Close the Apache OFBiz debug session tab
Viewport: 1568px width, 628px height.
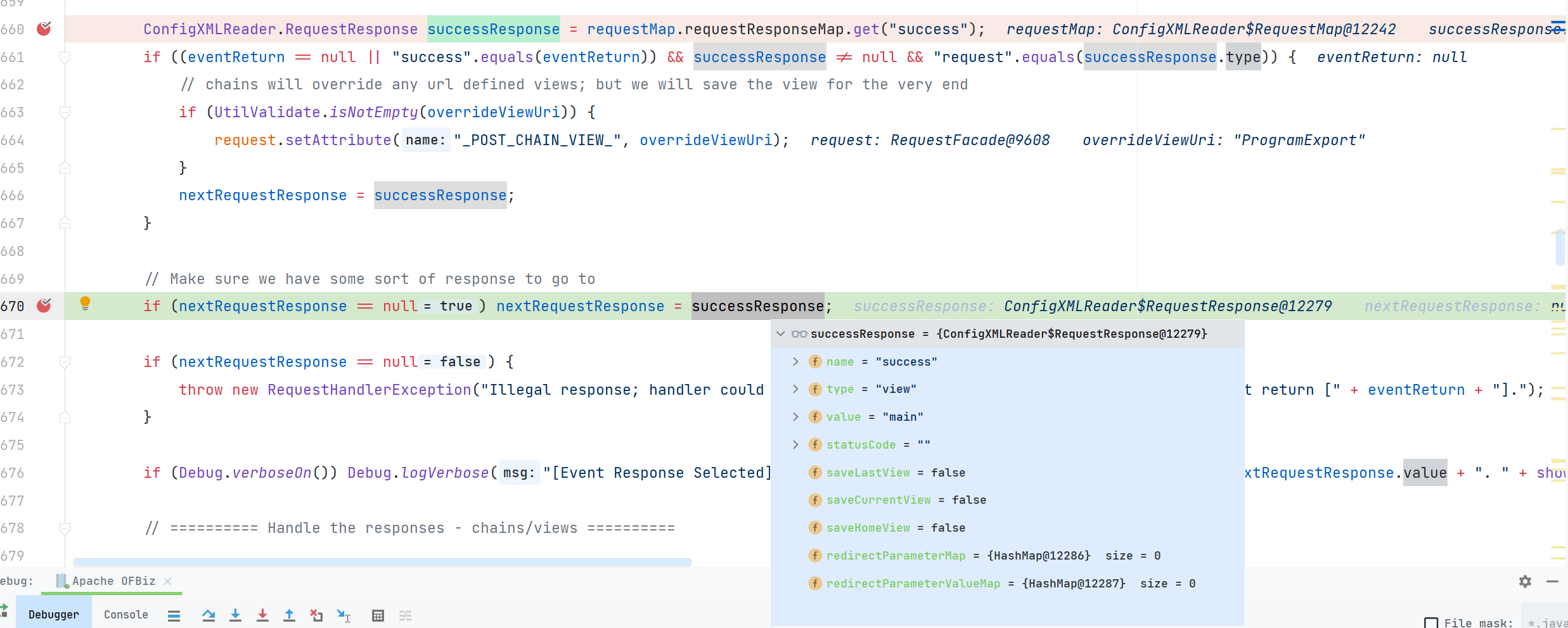[x=167, y=581]
